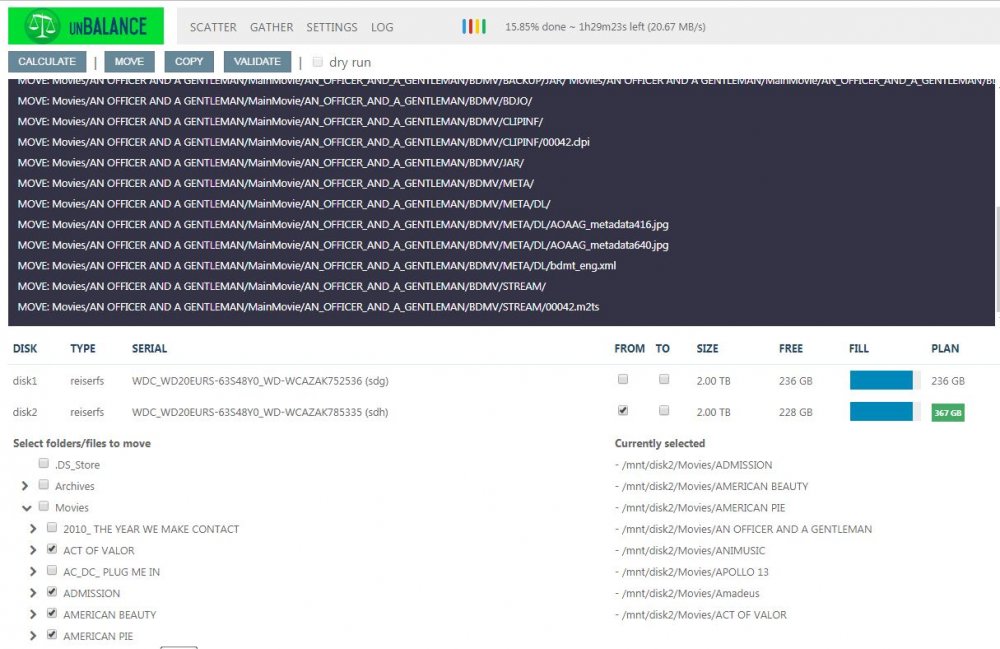The width and height of the screenshot is (1000, 649).
Task: Uncheck the ACT OF VALOR folder
Action: tap(52, 549)
